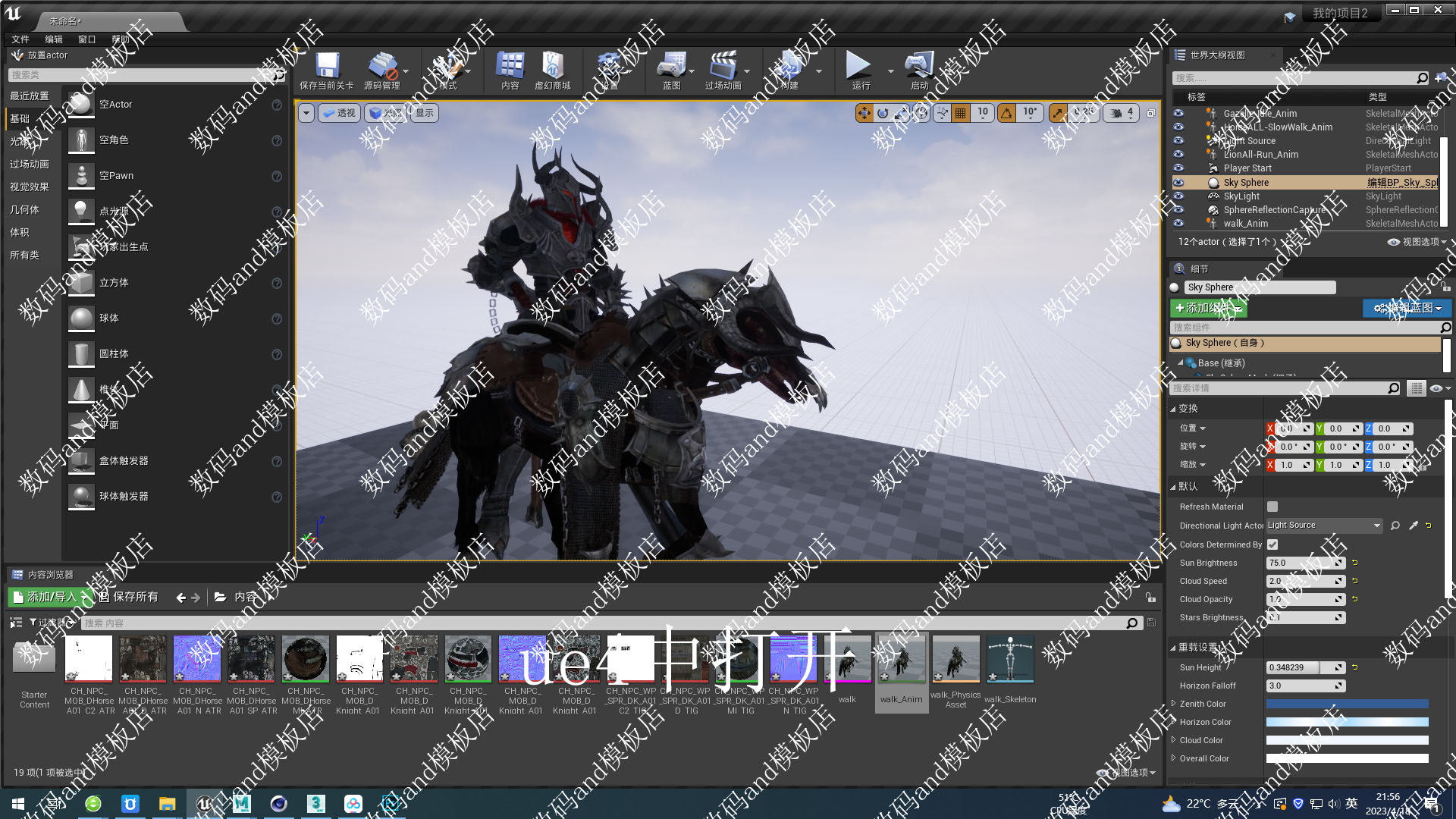Click the camera speed icon in viewport

[1116, 113]
